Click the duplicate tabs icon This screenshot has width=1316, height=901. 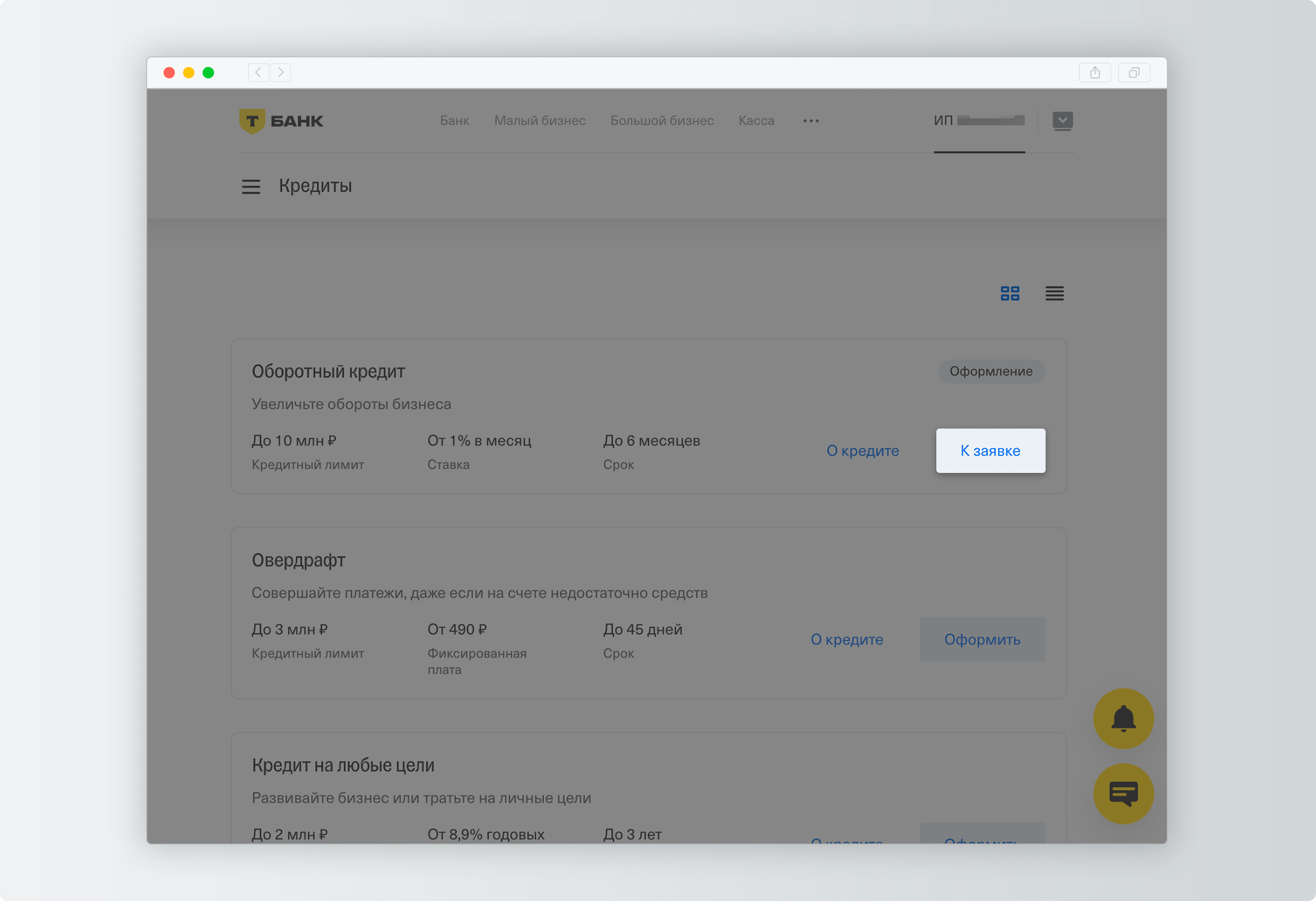pyautogui.click(x=1134, y=73)
